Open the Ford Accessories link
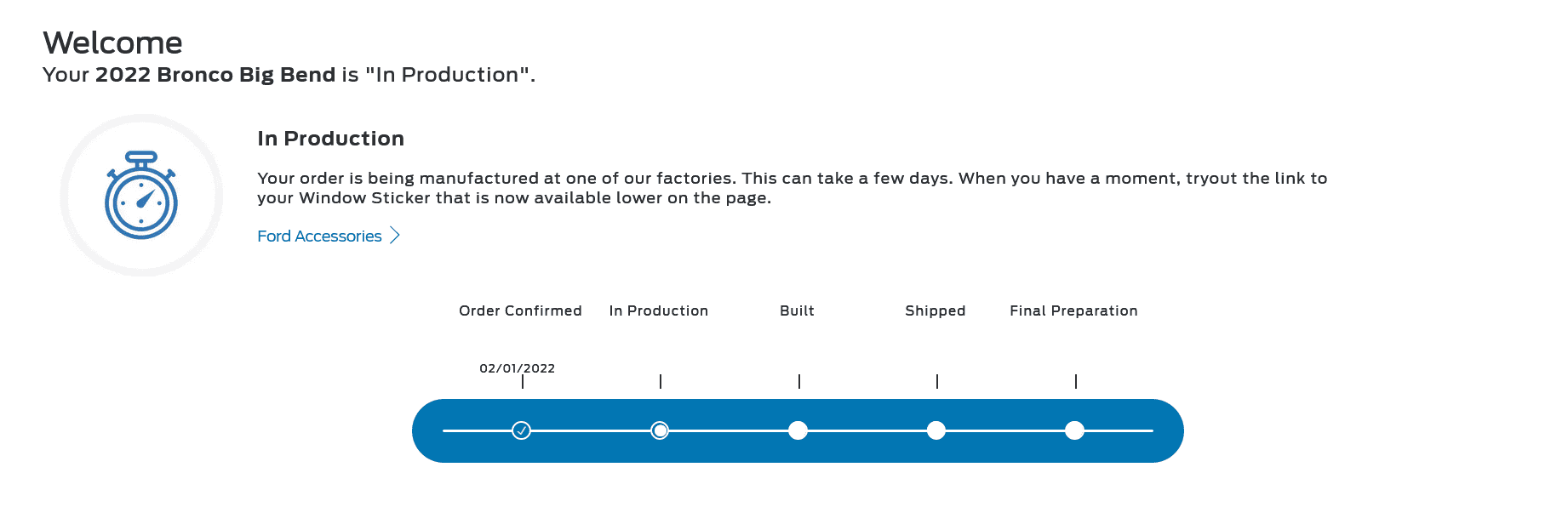 tap(319, 236)
